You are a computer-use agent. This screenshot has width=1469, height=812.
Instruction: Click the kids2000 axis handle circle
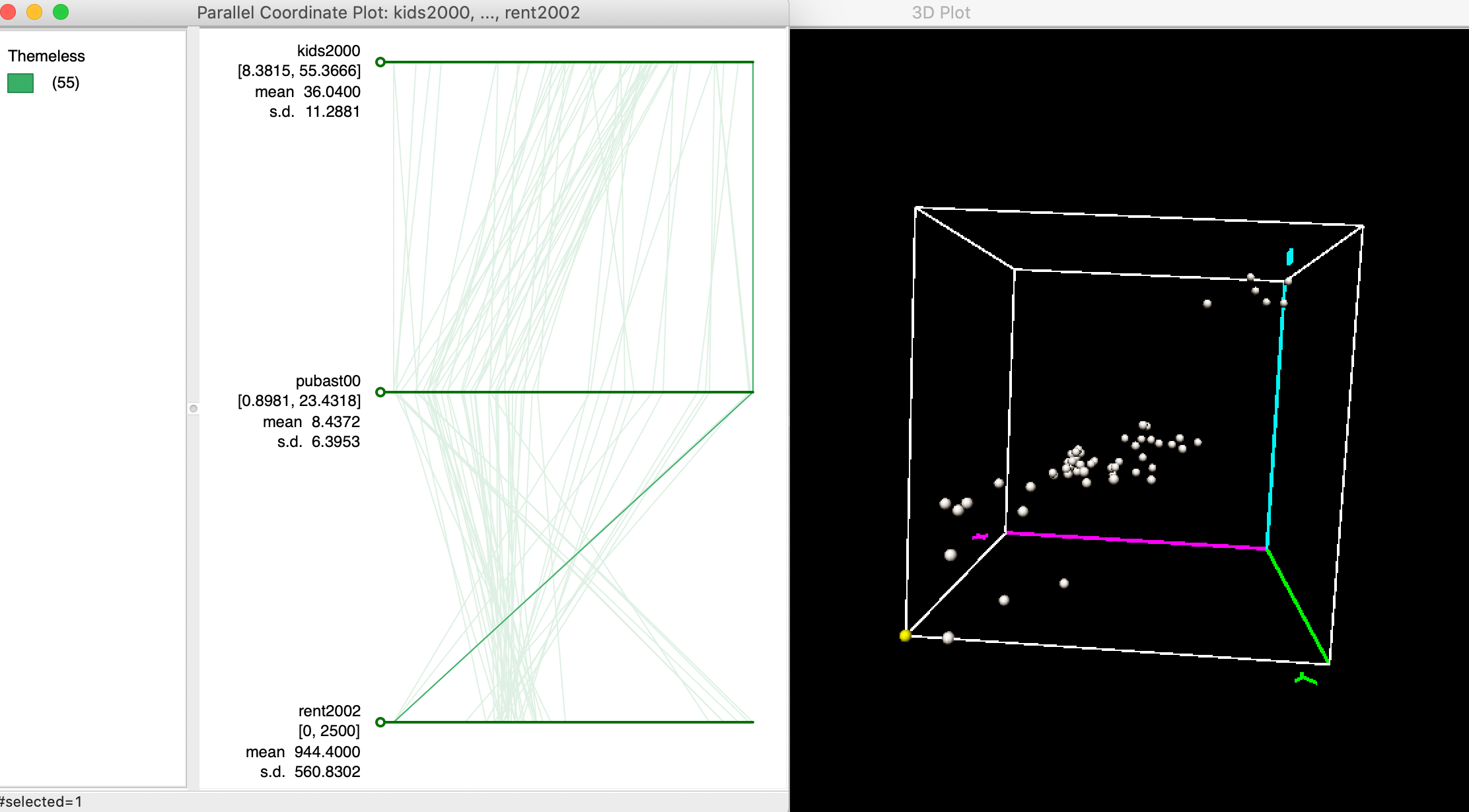(380, 62)
